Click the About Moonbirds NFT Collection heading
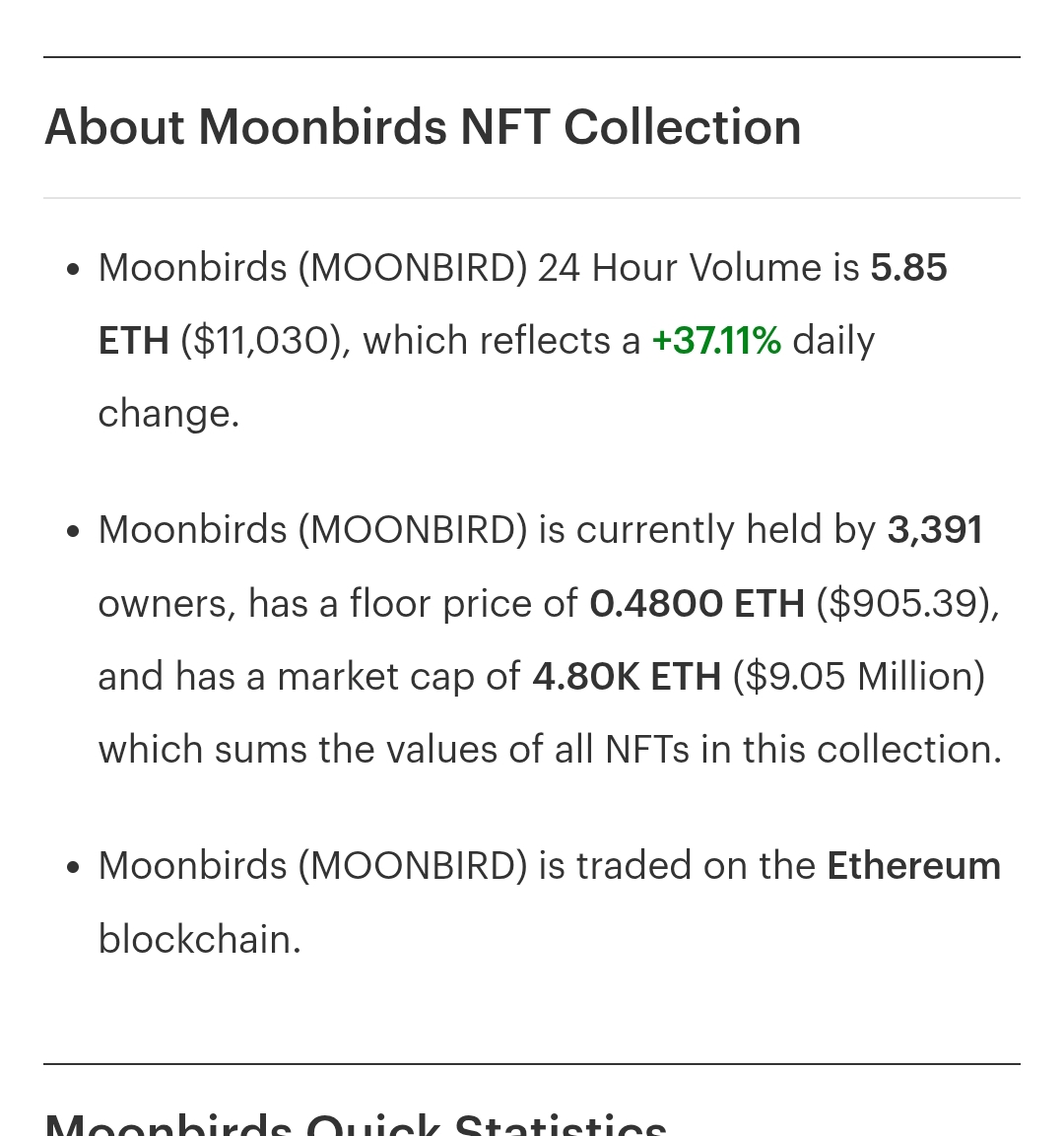 coord(423,127)
